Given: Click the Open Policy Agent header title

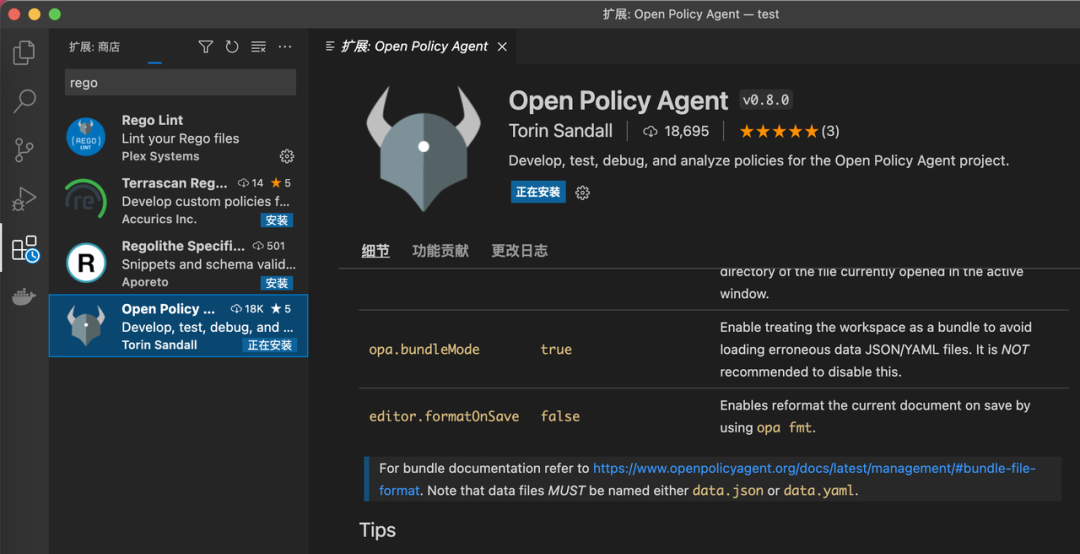Looking at the screenshot, I should click(618, 101).
